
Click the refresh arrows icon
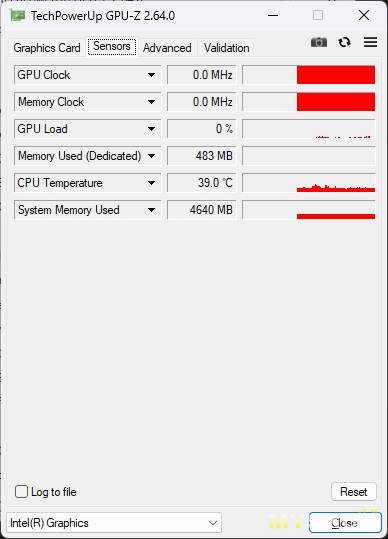(344, 42)
